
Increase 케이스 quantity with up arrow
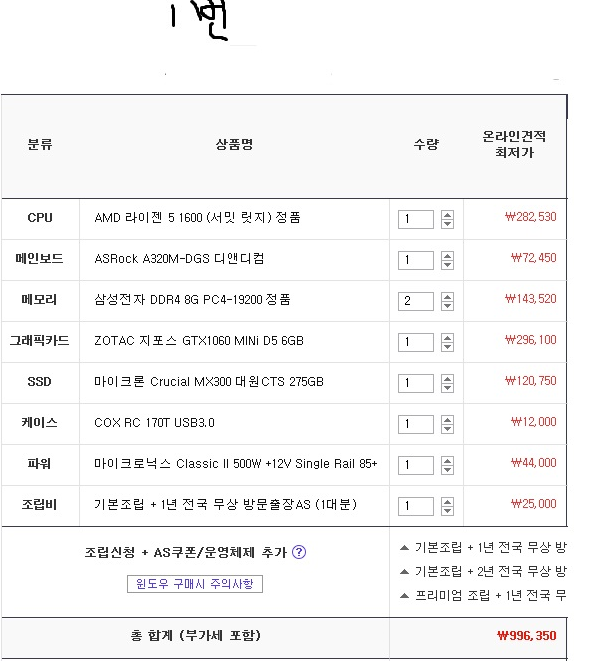(447, 419)
